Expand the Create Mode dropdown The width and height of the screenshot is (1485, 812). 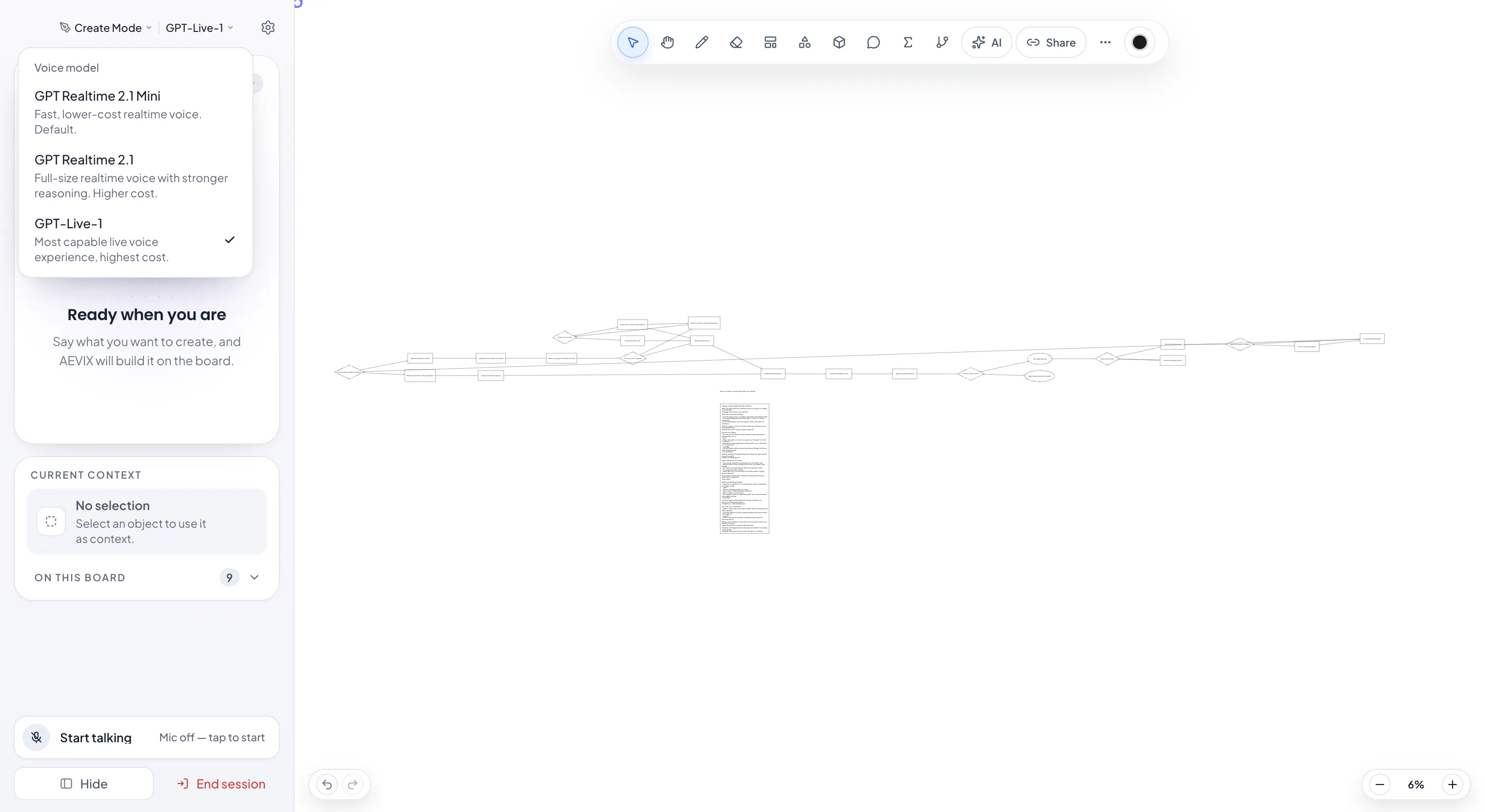click(x=106, y=27)
